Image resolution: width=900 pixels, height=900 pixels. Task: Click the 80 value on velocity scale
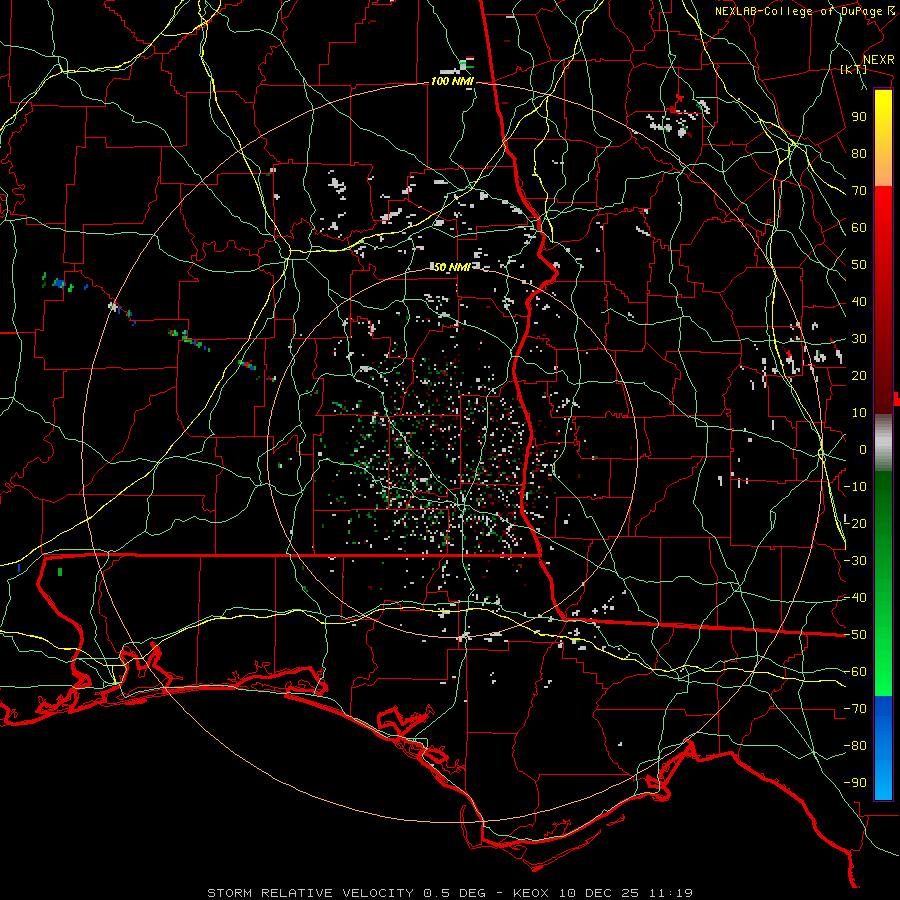[859, 153]
